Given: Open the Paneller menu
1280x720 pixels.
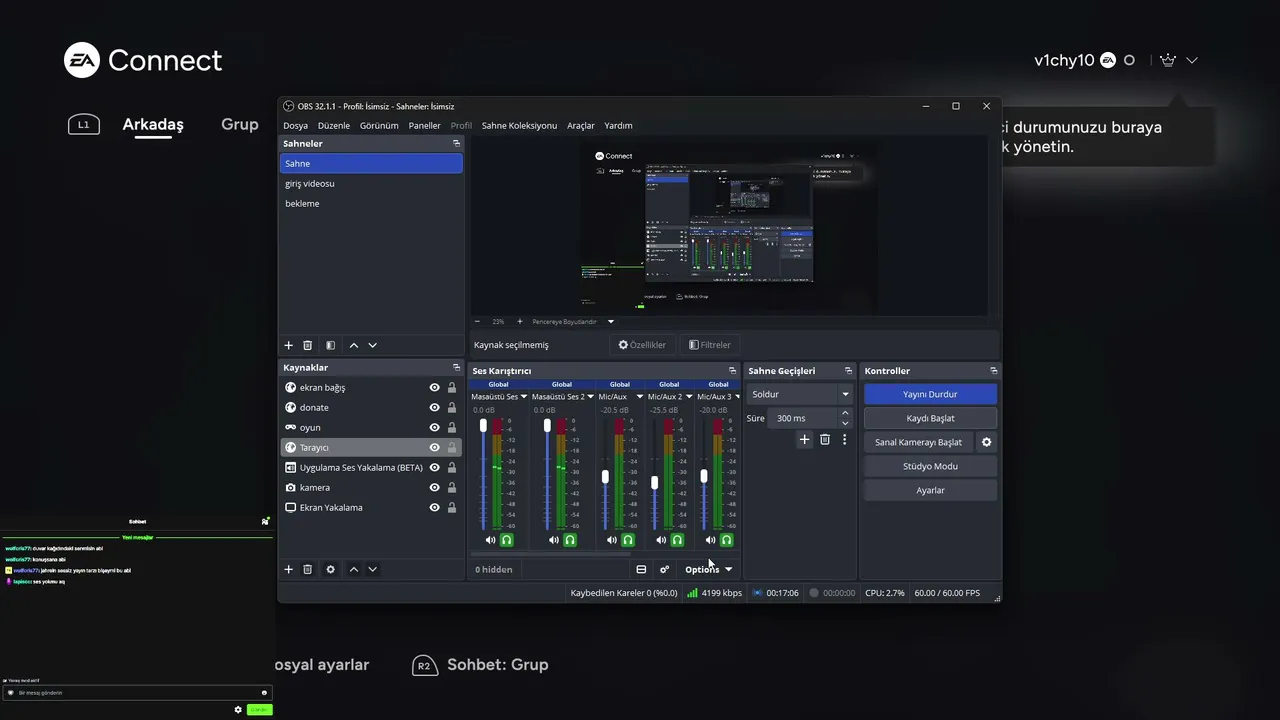Looking at the screenshot, I should click(424, 126).
